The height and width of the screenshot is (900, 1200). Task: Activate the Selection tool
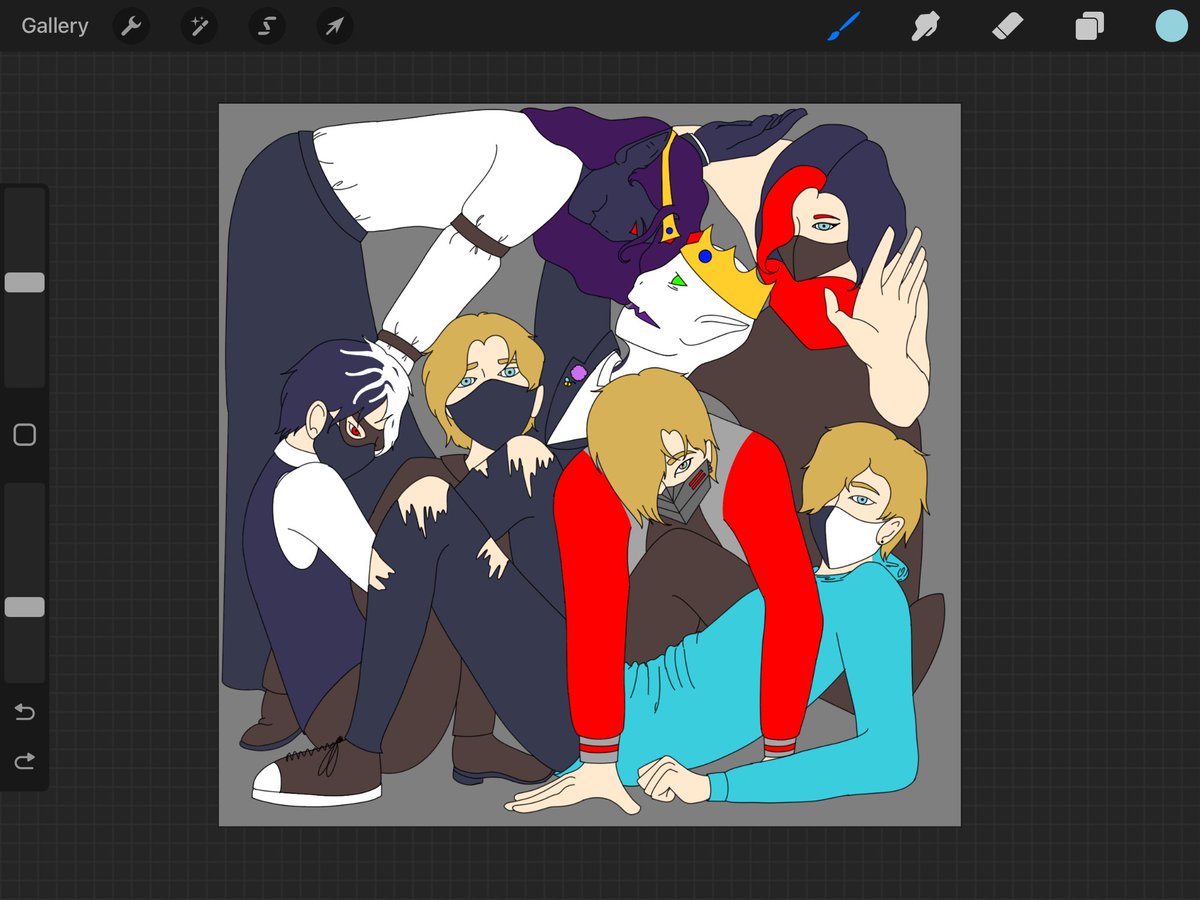[x=267, y=26]
